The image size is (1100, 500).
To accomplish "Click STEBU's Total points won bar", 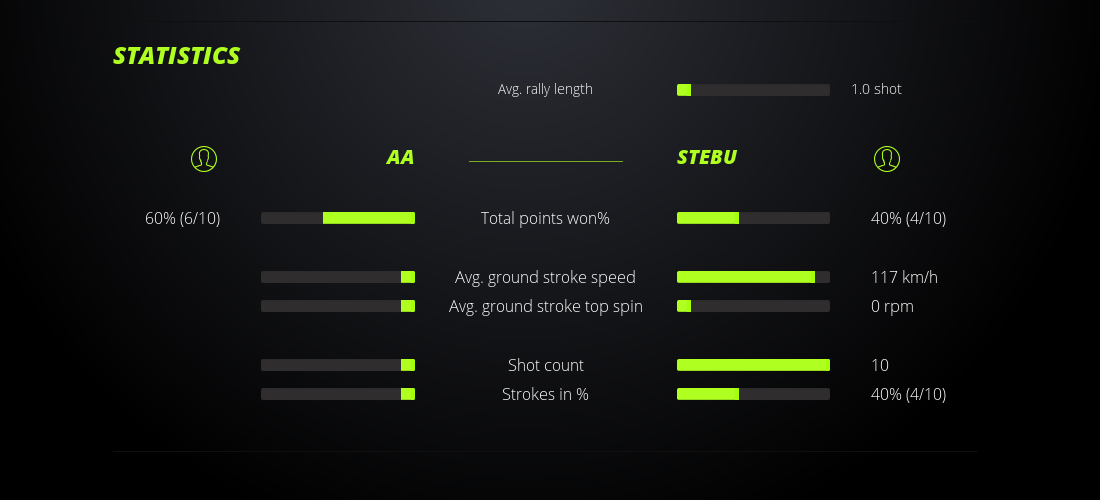I will pos(753,218).
